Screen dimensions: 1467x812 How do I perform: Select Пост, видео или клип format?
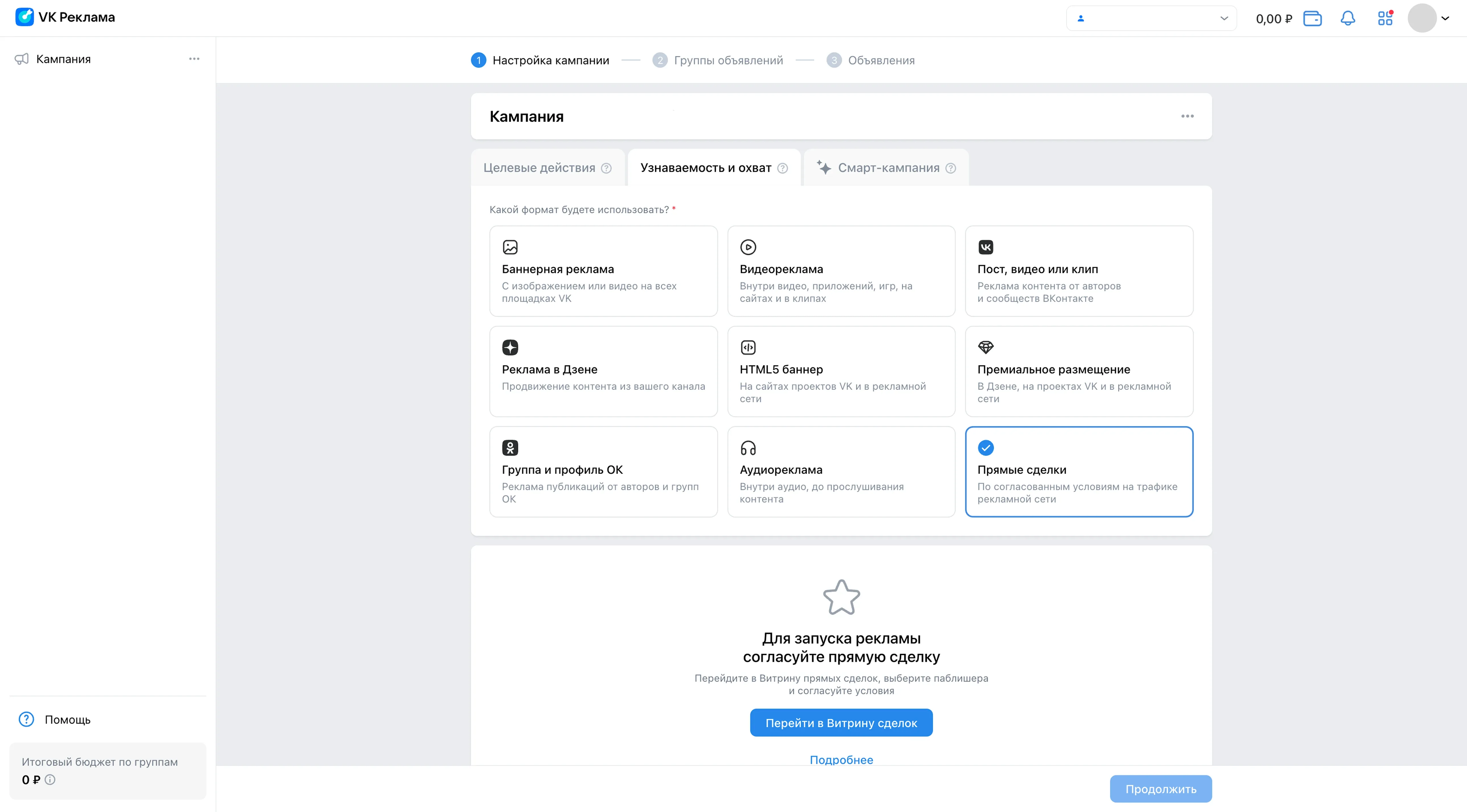(1079, 271)
